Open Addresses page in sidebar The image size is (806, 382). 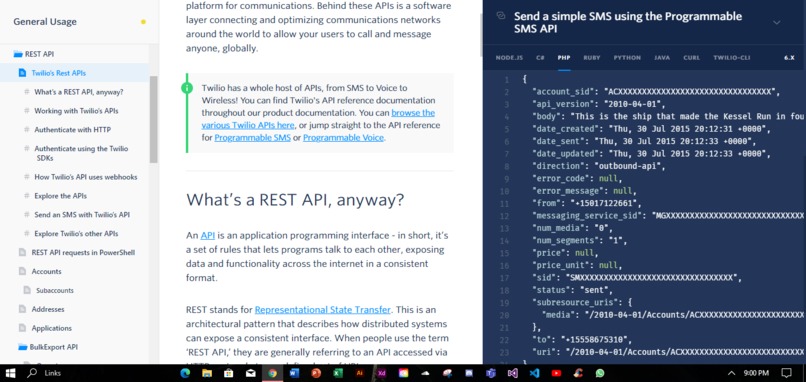pos(48,309)
